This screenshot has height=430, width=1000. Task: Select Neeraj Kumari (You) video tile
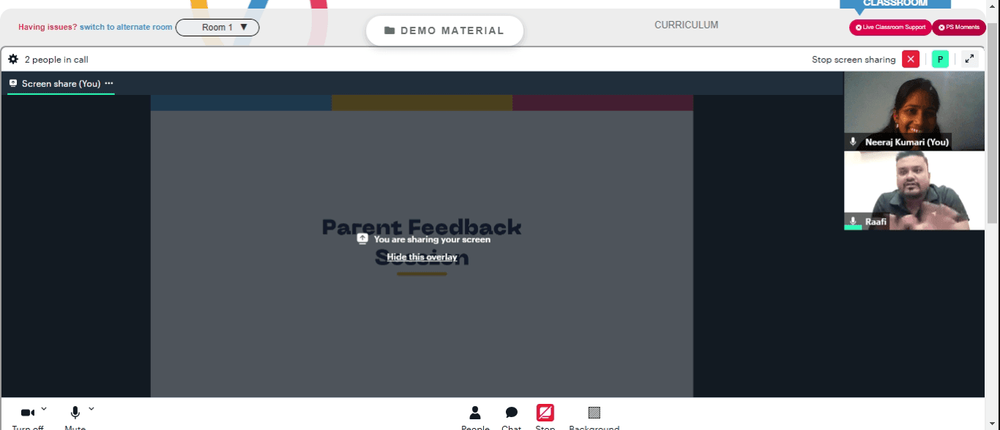click(914, 111)
